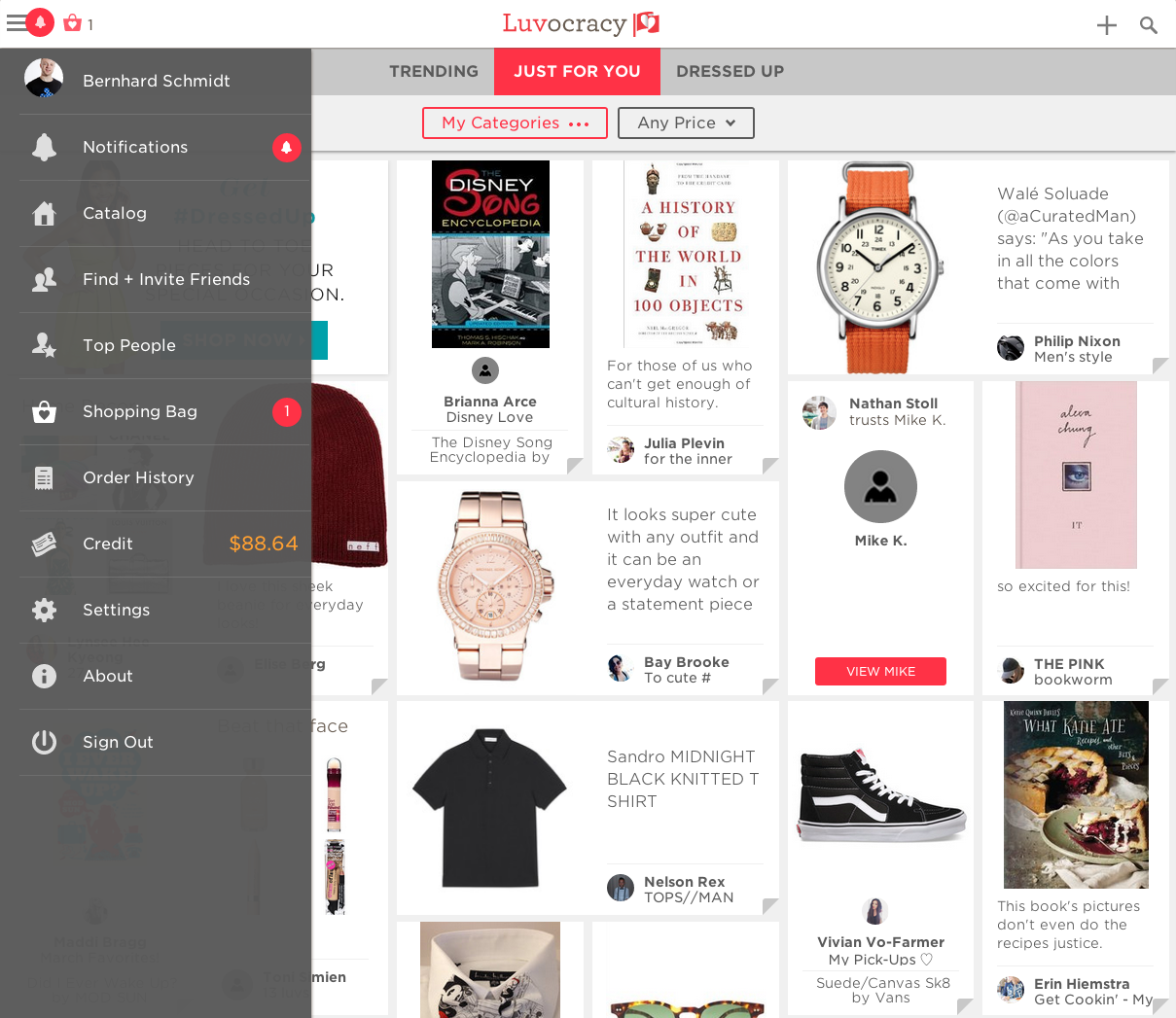Click the About info icon
The image size is (1176, 1018).
tap(44, 676)
